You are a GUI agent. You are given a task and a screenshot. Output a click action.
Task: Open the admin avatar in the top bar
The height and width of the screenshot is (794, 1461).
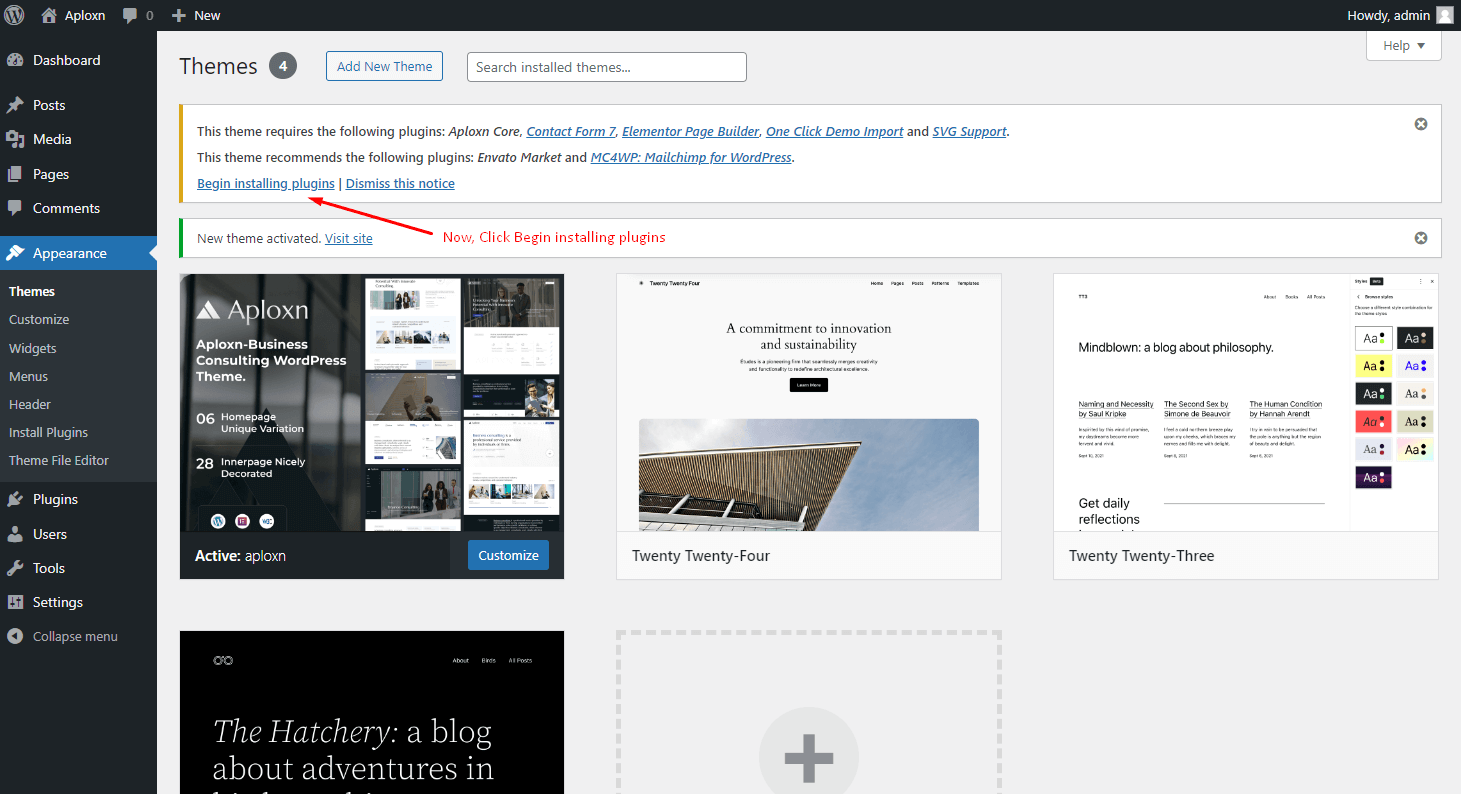(1445, 15)
